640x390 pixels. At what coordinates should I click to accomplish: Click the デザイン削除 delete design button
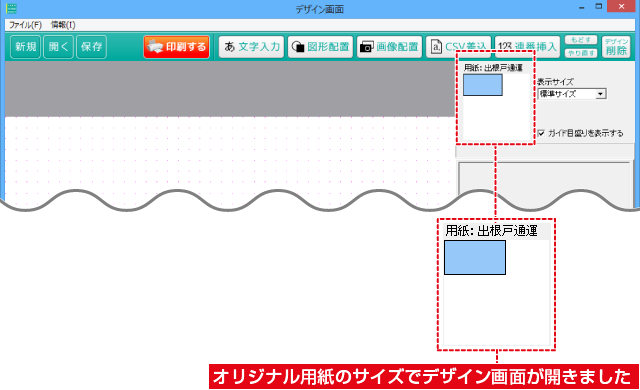[x=616, y=47]
